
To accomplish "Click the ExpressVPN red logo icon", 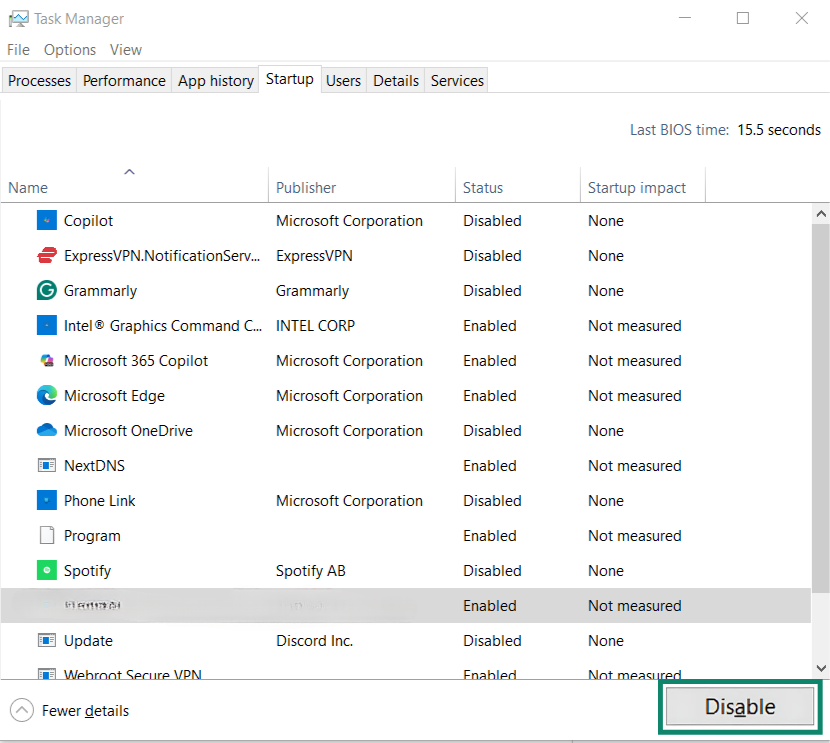I will click(47, 255).
